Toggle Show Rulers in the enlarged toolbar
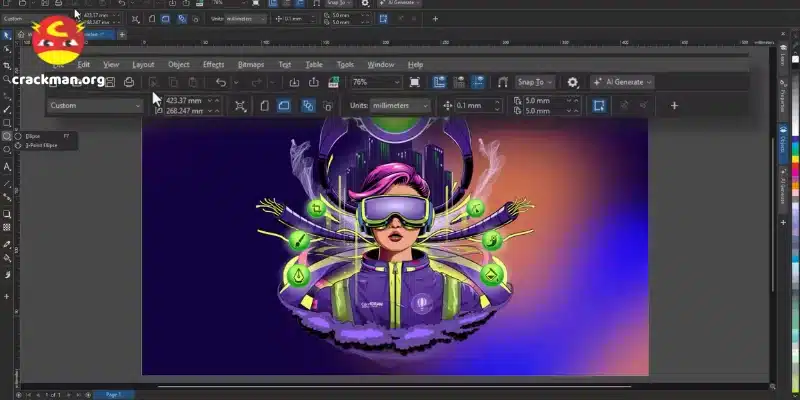The height and width of the screenshot is (400, 800). 439,82
